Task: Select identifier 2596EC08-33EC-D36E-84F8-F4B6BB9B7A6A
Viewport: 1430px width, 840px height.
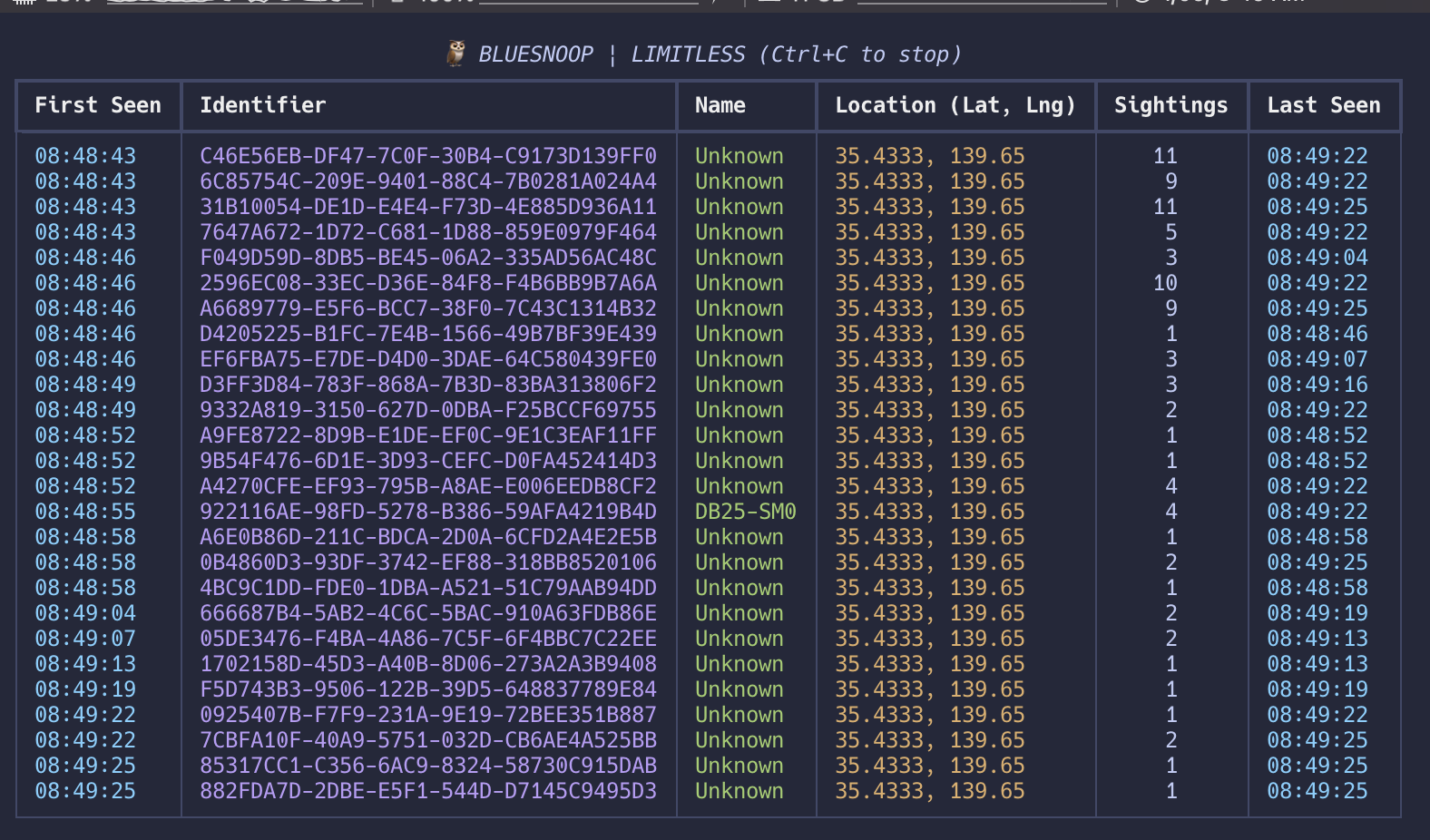Action: point(428,283)
